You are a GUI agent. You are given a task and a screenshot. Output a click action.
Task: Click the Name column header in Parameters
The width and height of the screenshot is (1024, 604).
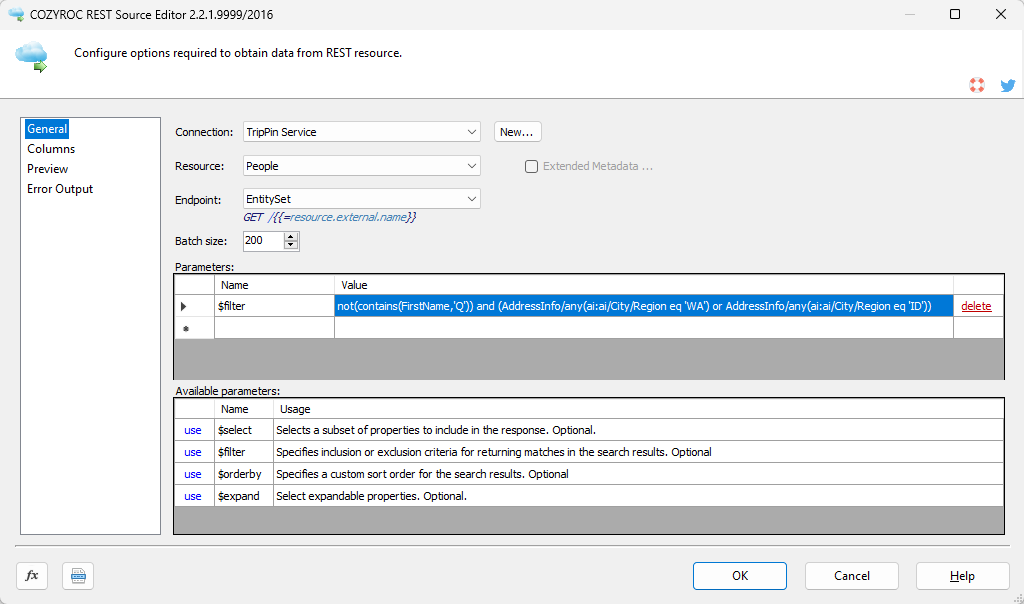coord(274,285)
